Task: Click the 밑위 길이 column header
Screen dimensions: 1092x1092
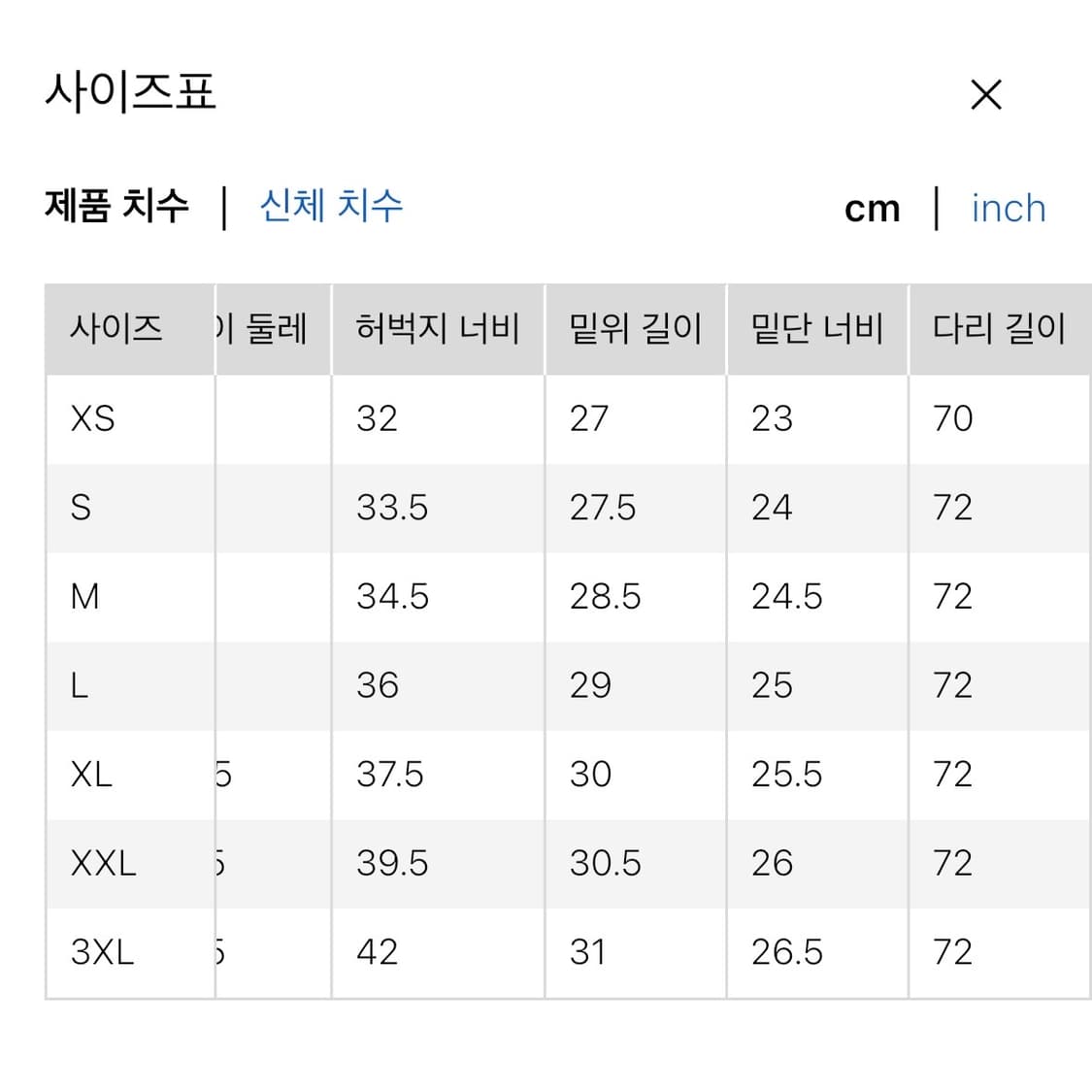Action: pyautogui.click(x=635, y=329)
